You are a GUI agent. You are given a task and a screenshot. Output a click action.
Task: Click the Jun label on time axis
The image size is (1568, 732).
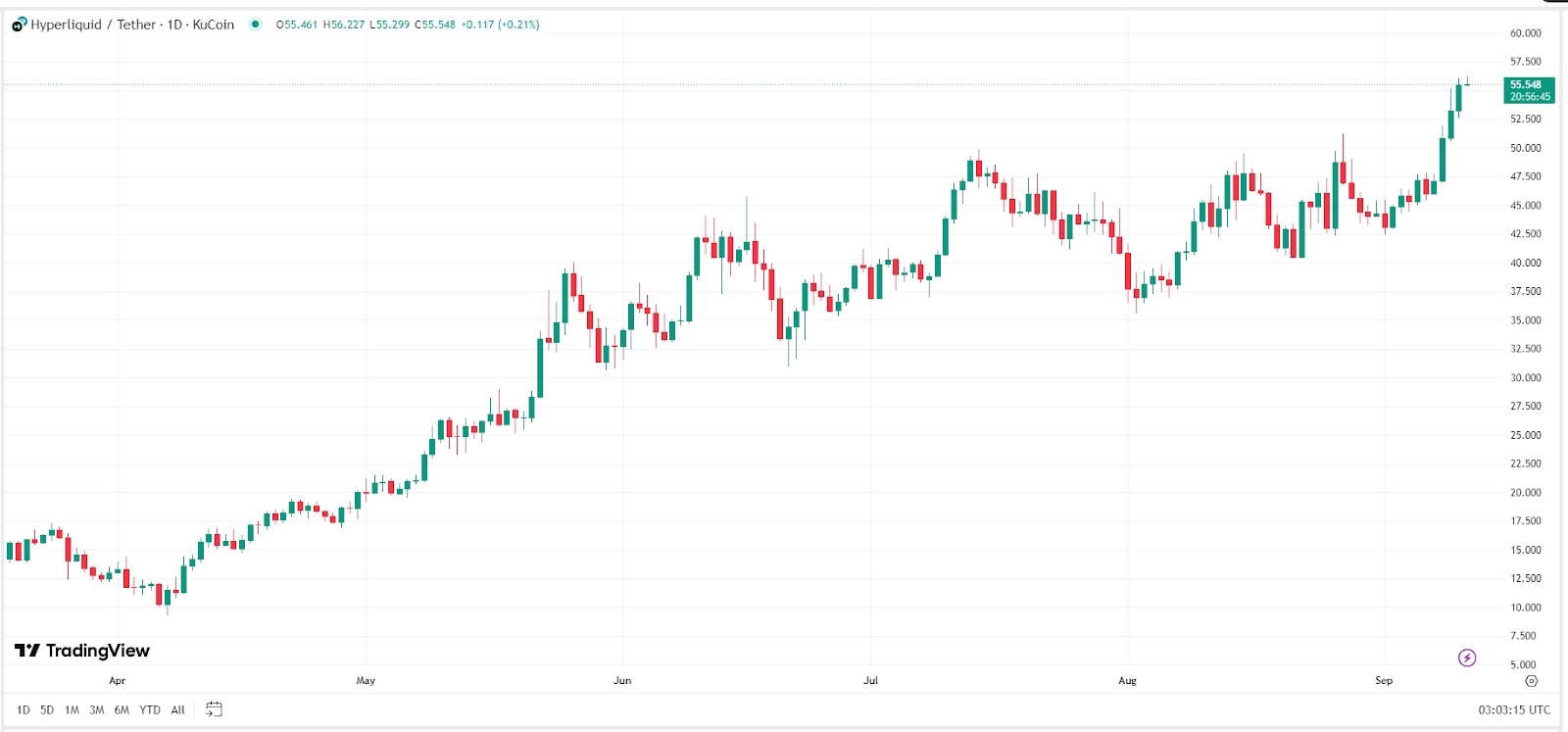(x=622, y=681)
